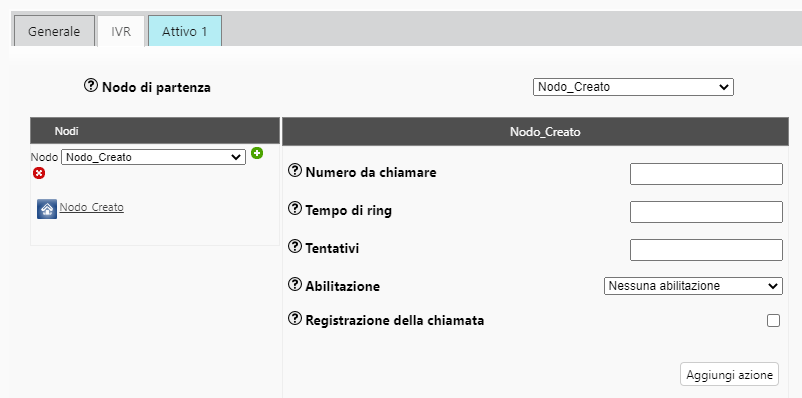Click the Aggiungi azione button
The image size is (802, 398).
pos(729,374)
